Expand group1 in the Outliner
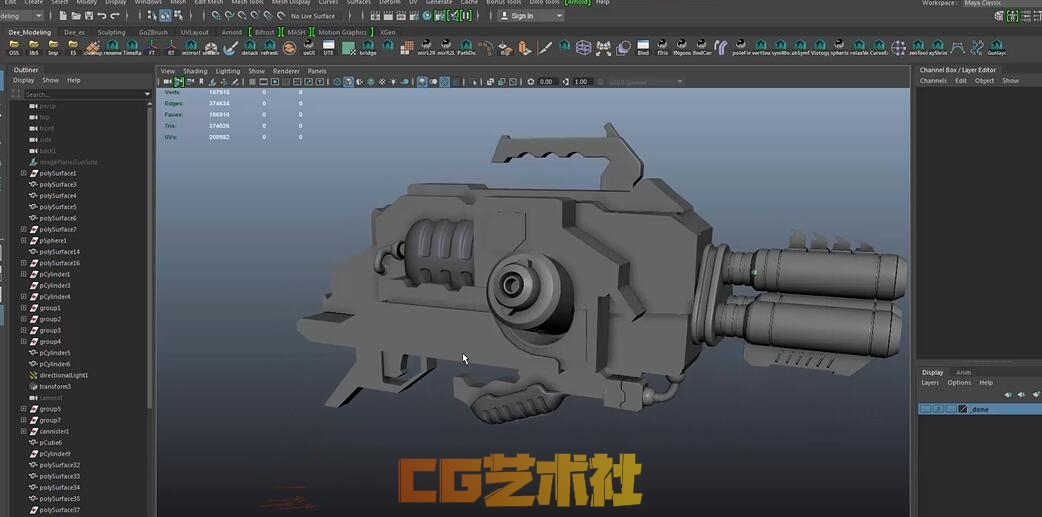This screenshot has height=517, width=1042. coord(23,308)
